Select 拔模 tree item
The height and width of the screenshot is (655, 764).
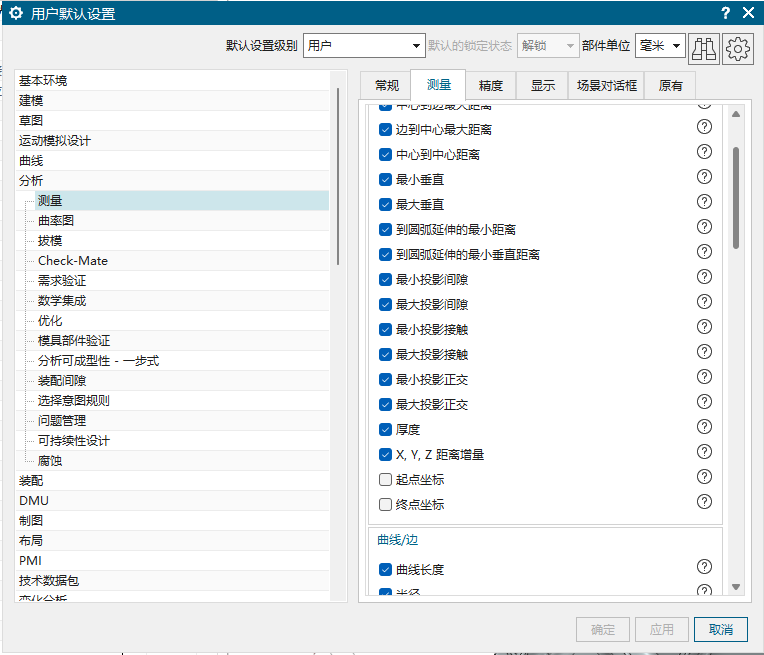pyautogui.click(x=182, y=240)
